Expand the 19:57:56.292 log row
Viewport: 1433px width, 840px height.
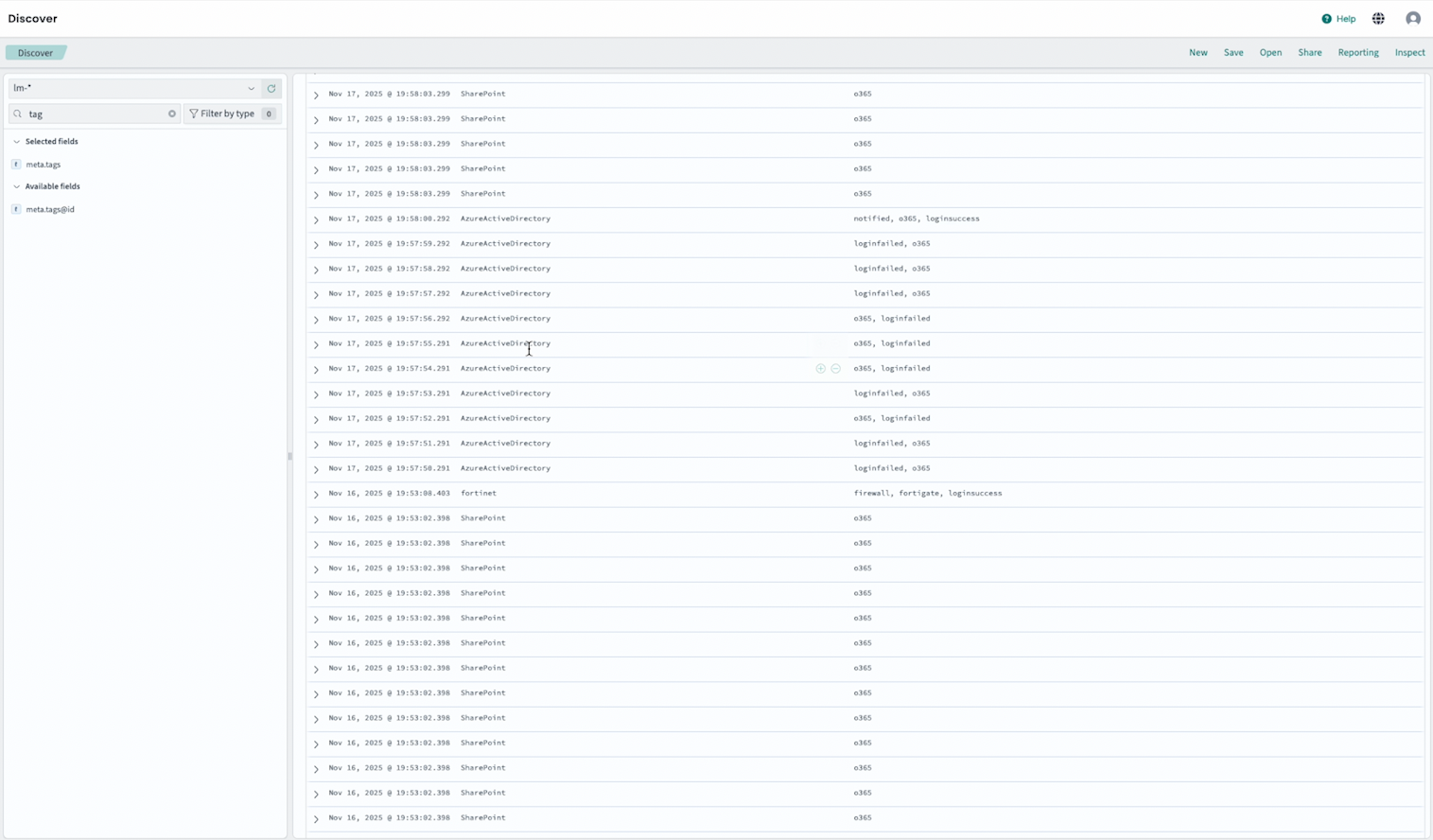[x=316, y=319]
